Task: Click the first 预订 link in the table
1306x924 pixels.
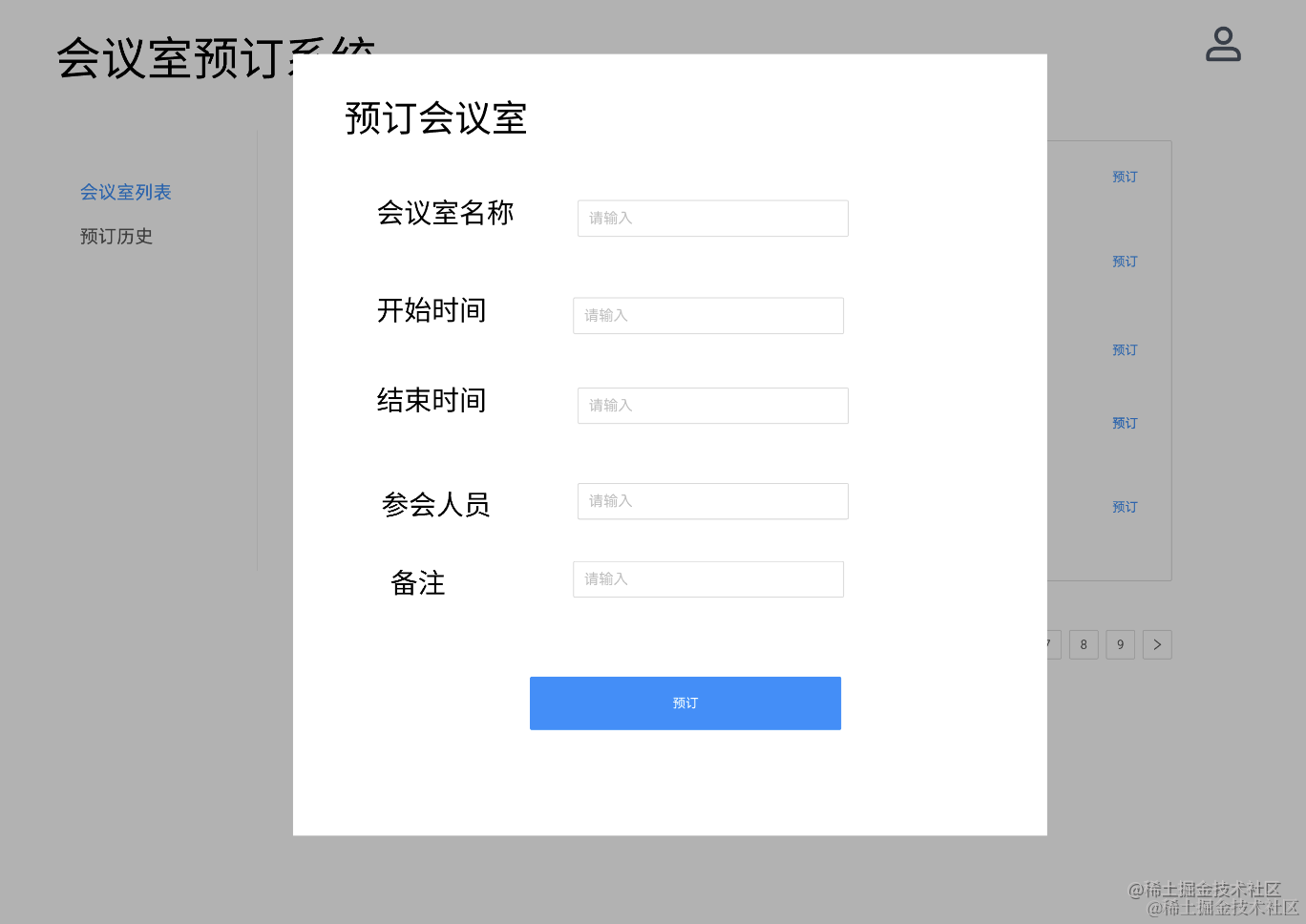Action: (x=1125, y=177)
